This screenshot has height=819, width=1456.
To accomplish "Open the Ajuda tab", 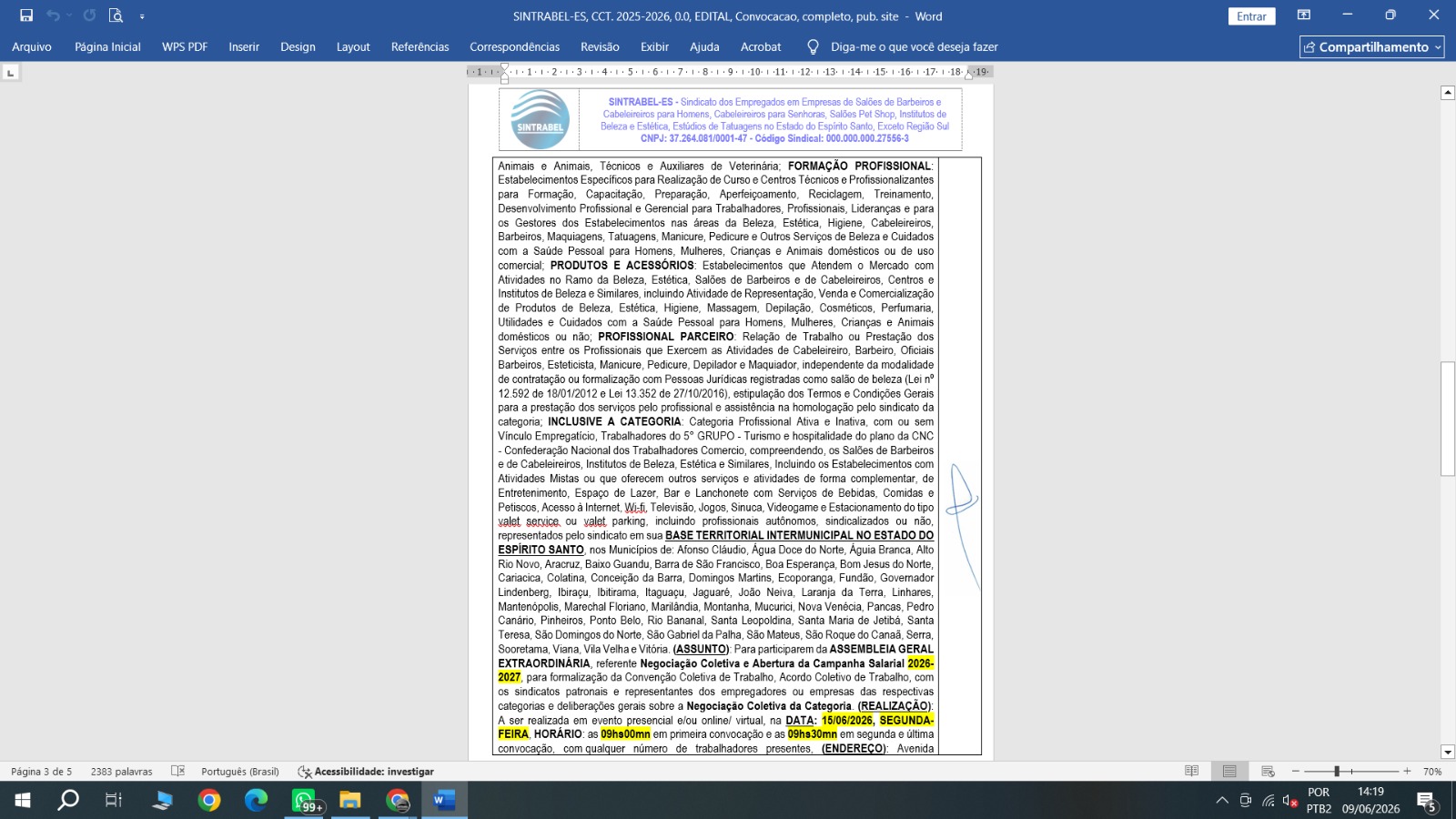I will (x=704, y=47).
